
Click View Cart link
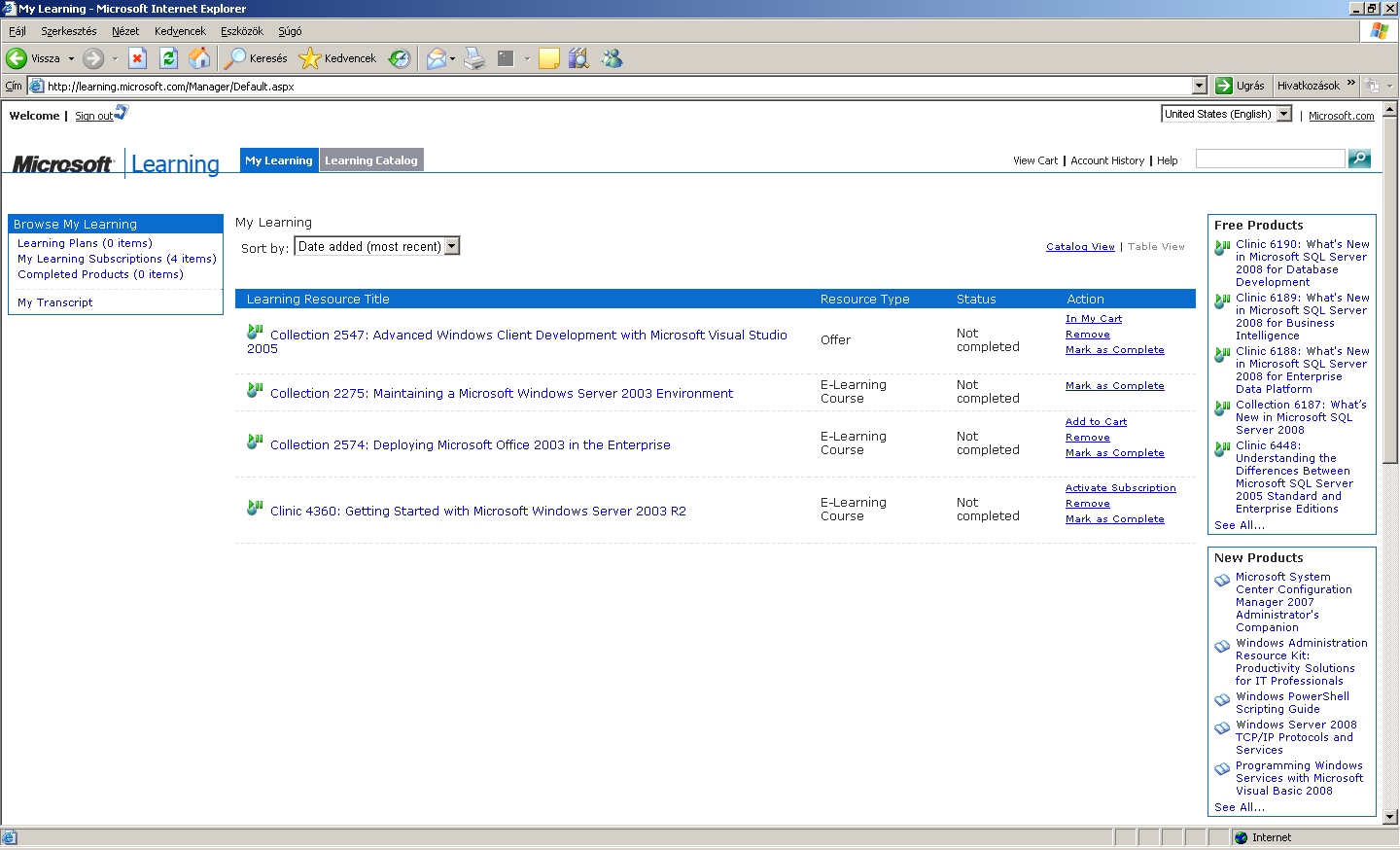coord(1035,160)
